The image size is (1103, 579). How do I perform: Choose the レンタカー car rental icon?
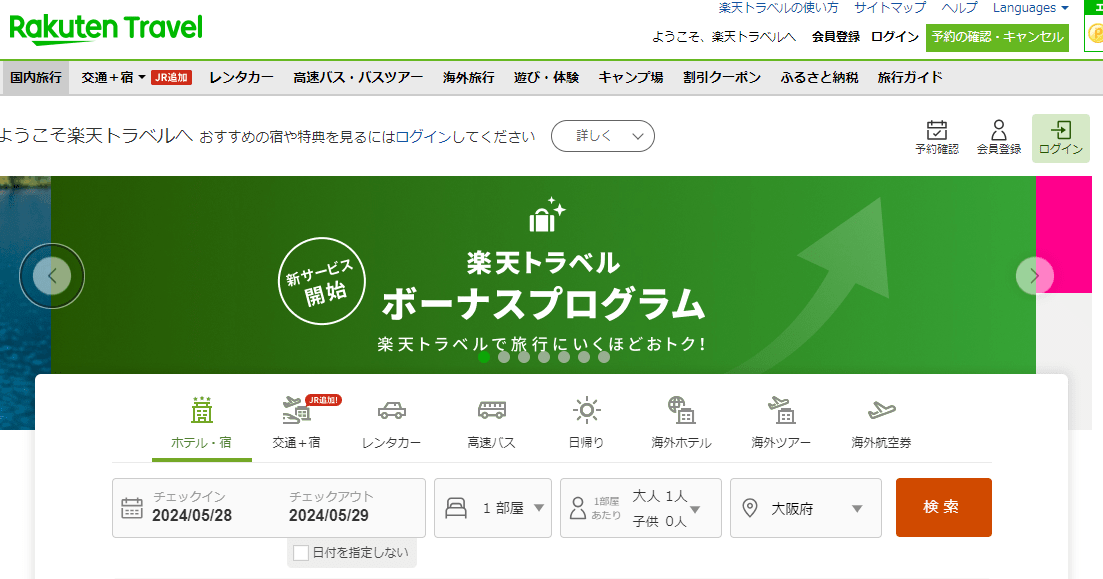(x=391, y=411)
